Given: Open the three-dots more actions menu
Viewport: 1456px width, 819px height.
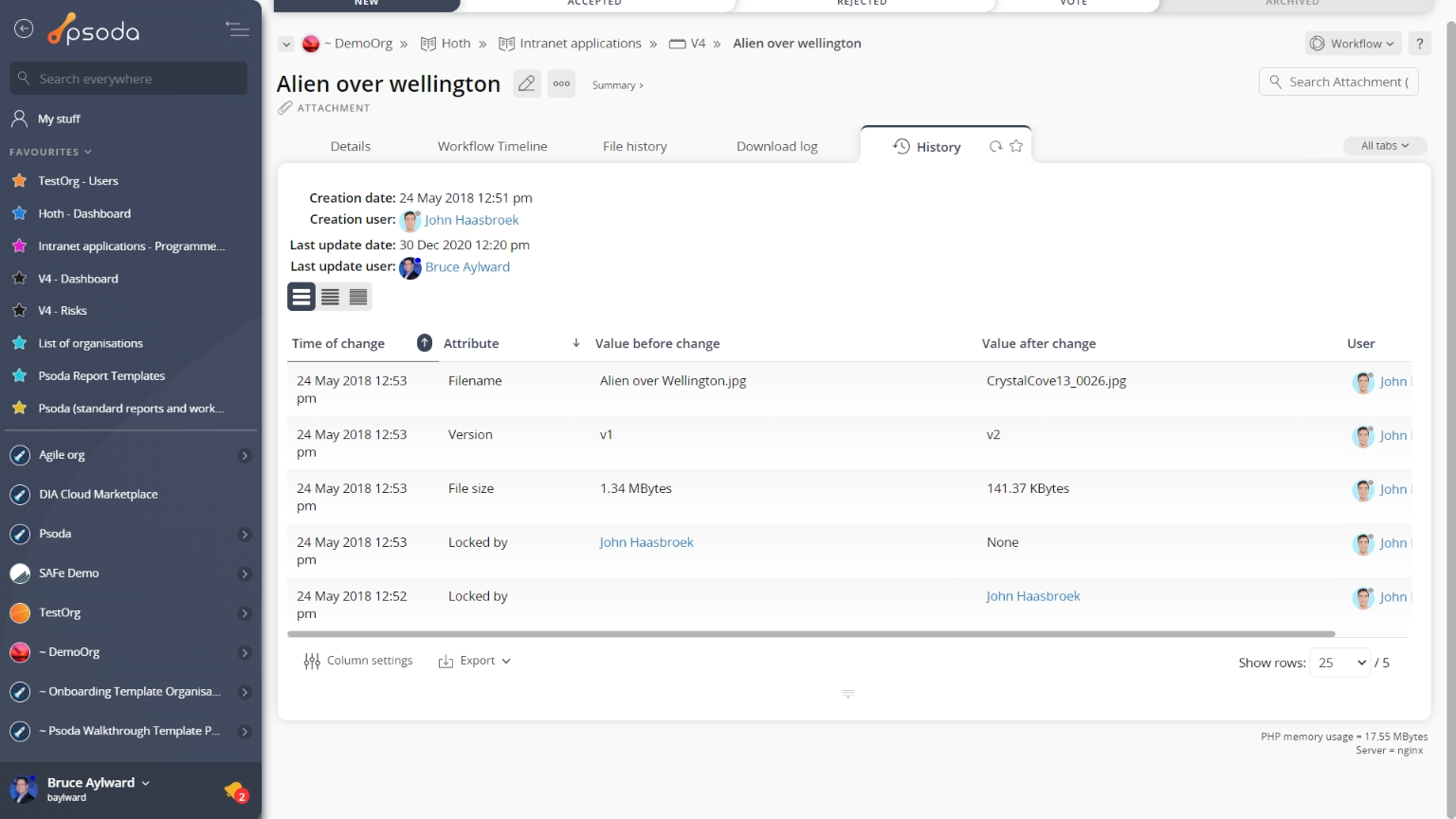Looking at the screenshot, I should point(561,83).
